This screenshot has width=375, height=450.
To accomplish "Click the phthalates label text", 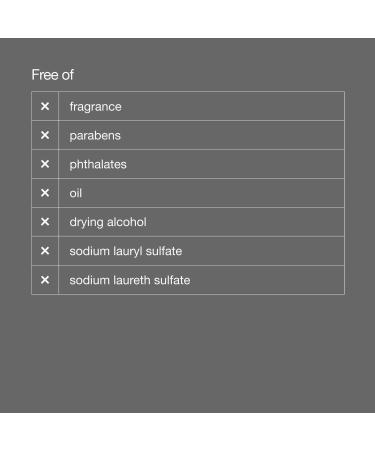I will coord(98,165).
